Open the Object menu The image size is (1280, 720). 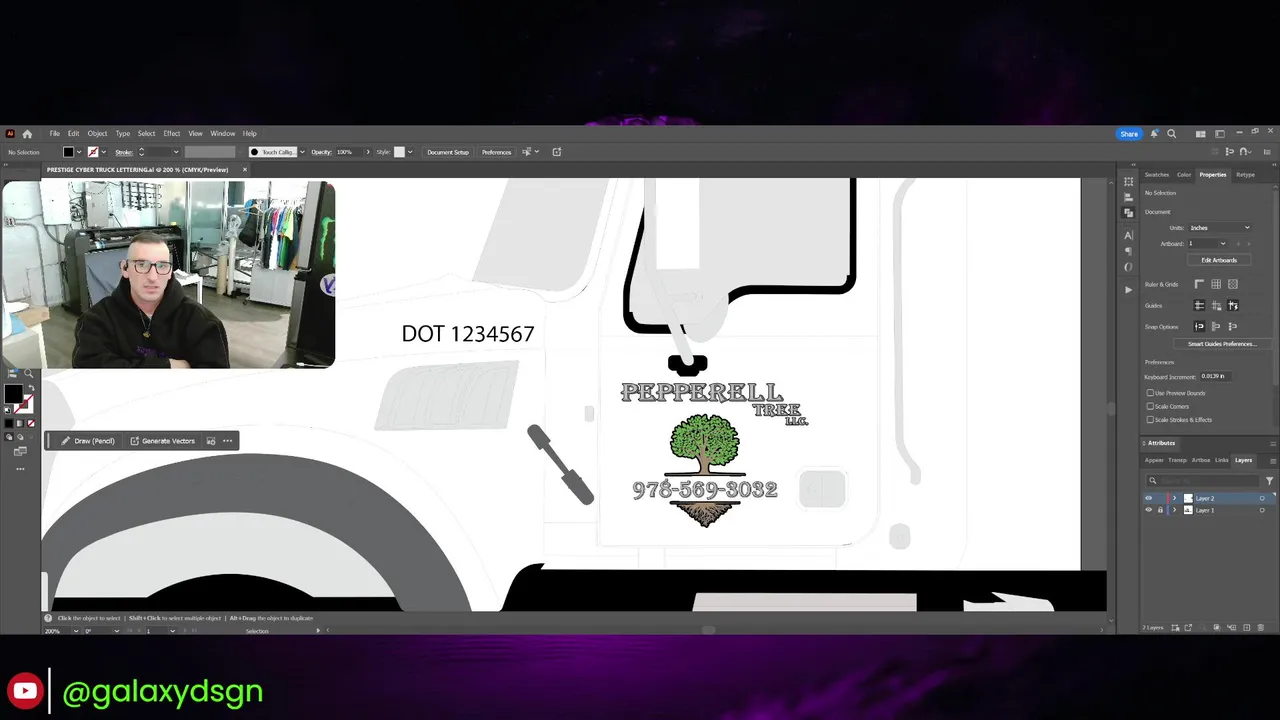[x=97, y=134]
